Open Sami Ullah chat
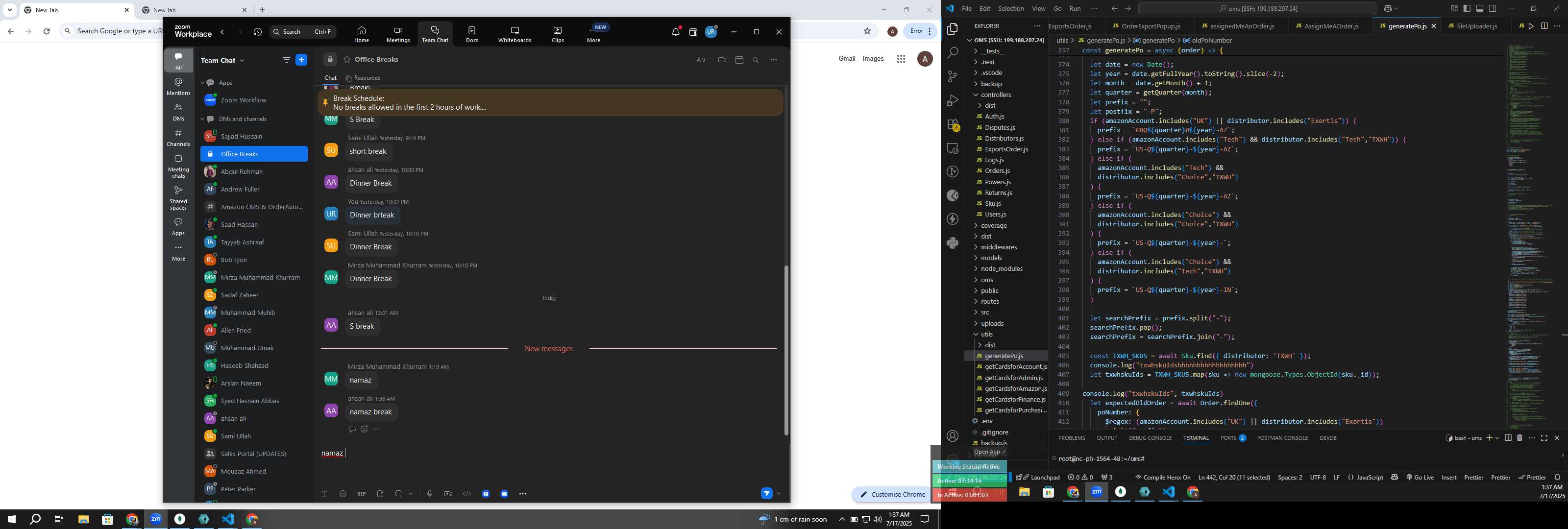Screen dimensions: 1568x529 pyautogui.click(x=254, y=436)
